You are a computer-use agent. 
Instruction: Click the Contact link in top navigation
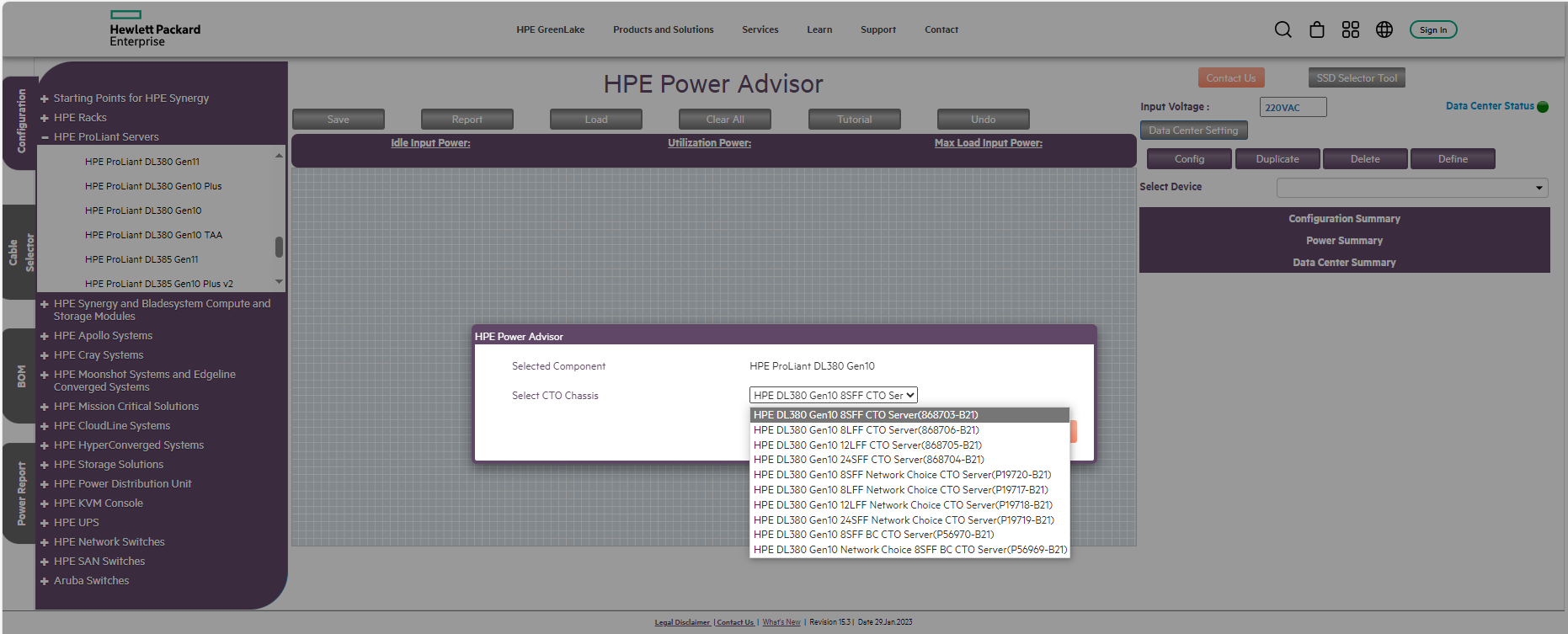(x=941, y=29)
